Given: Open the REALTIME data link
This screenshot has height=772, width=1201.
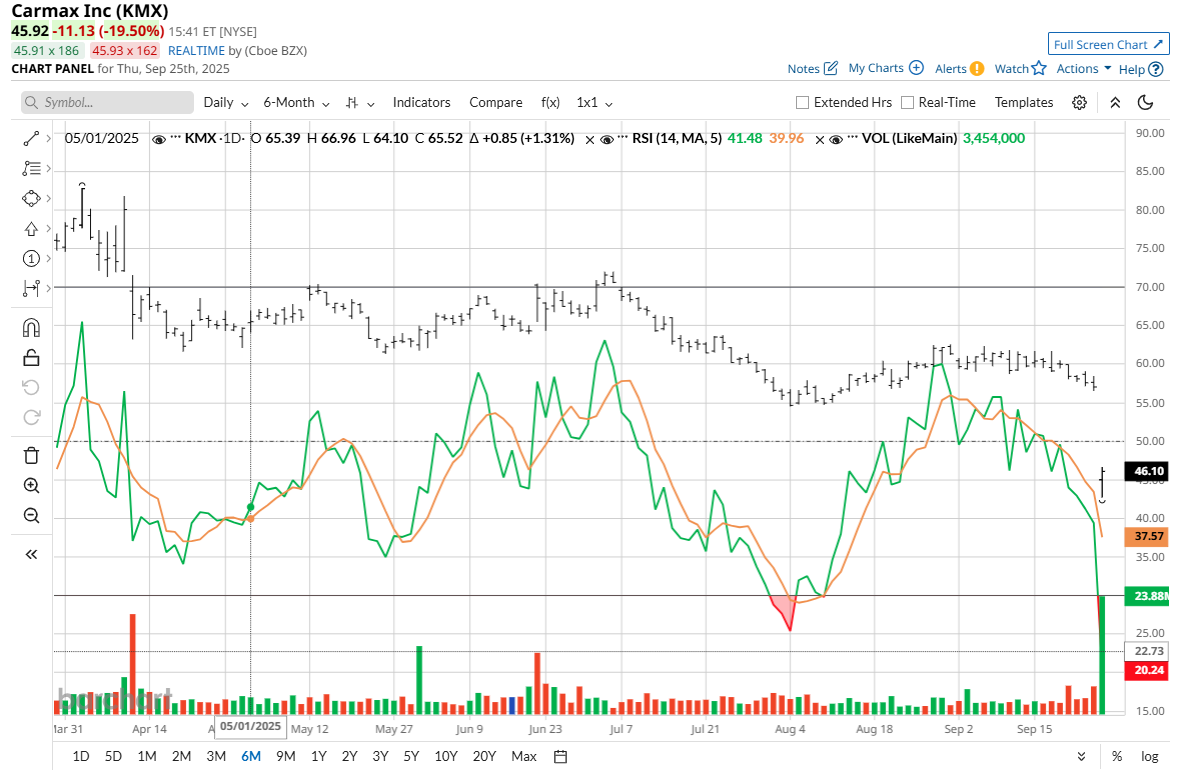Looking at the screenshot, I should [196, 50].
